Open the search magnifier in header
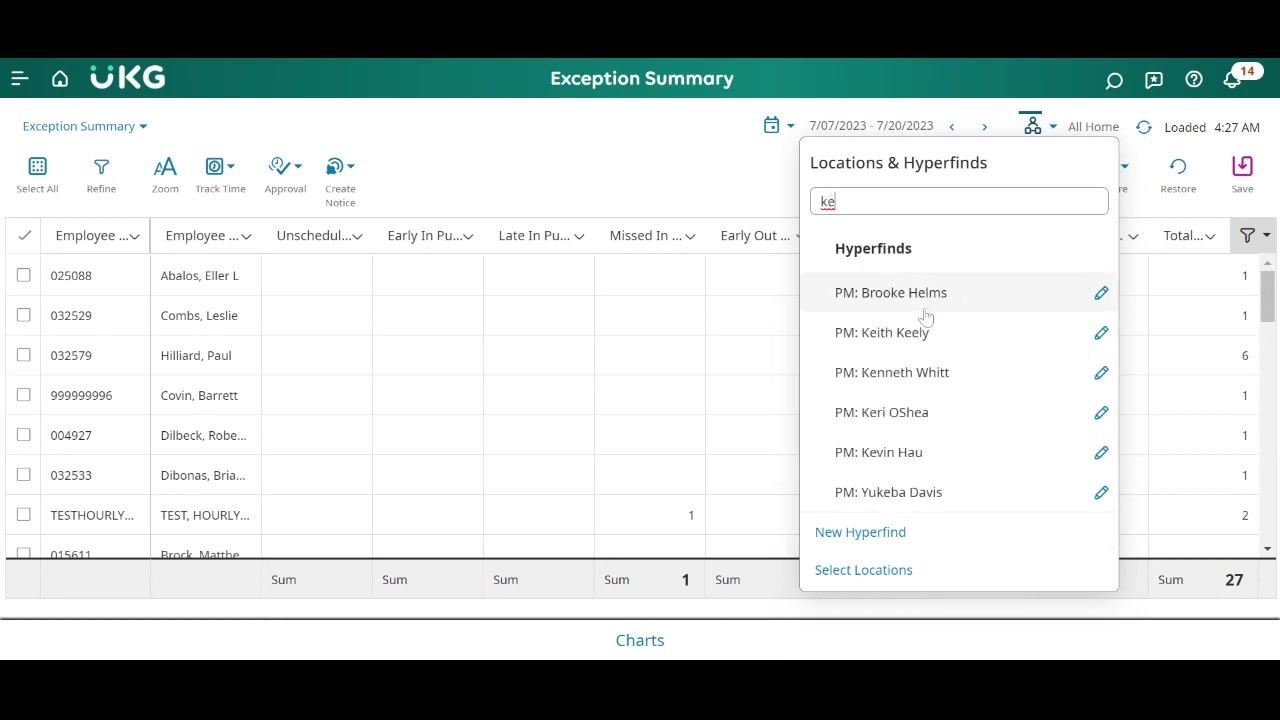Image resolution: width=1280 pixels, height=720 pixels. click(x=1114, y=79)
